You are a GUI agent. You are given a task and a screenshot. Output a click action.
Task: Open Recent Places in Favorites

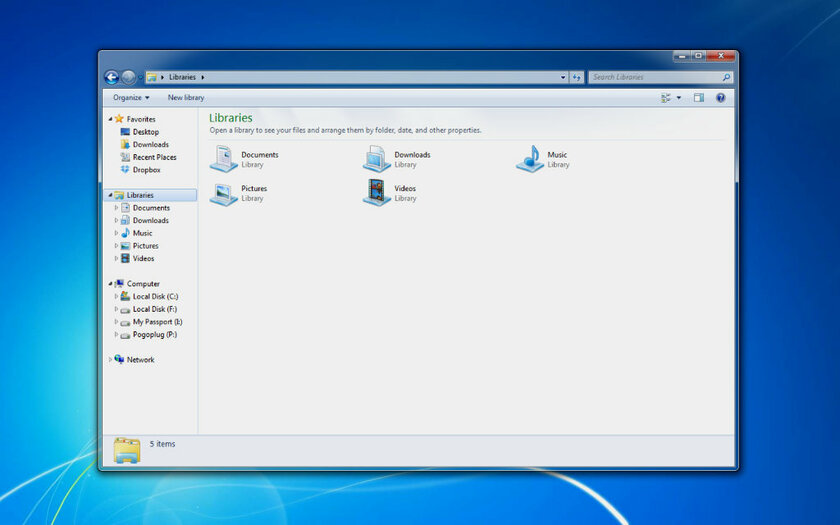point(154,157)
